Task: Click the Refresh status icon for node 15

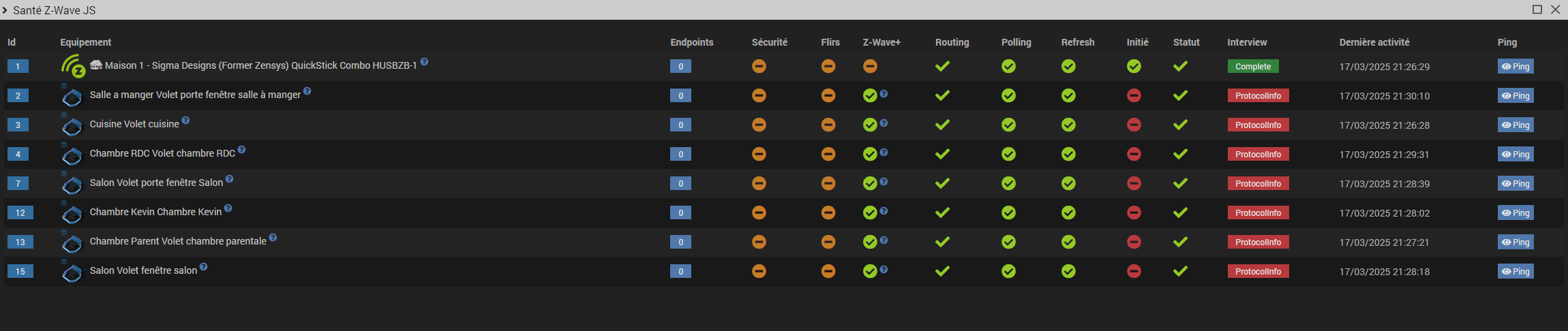Action: 1068,271
